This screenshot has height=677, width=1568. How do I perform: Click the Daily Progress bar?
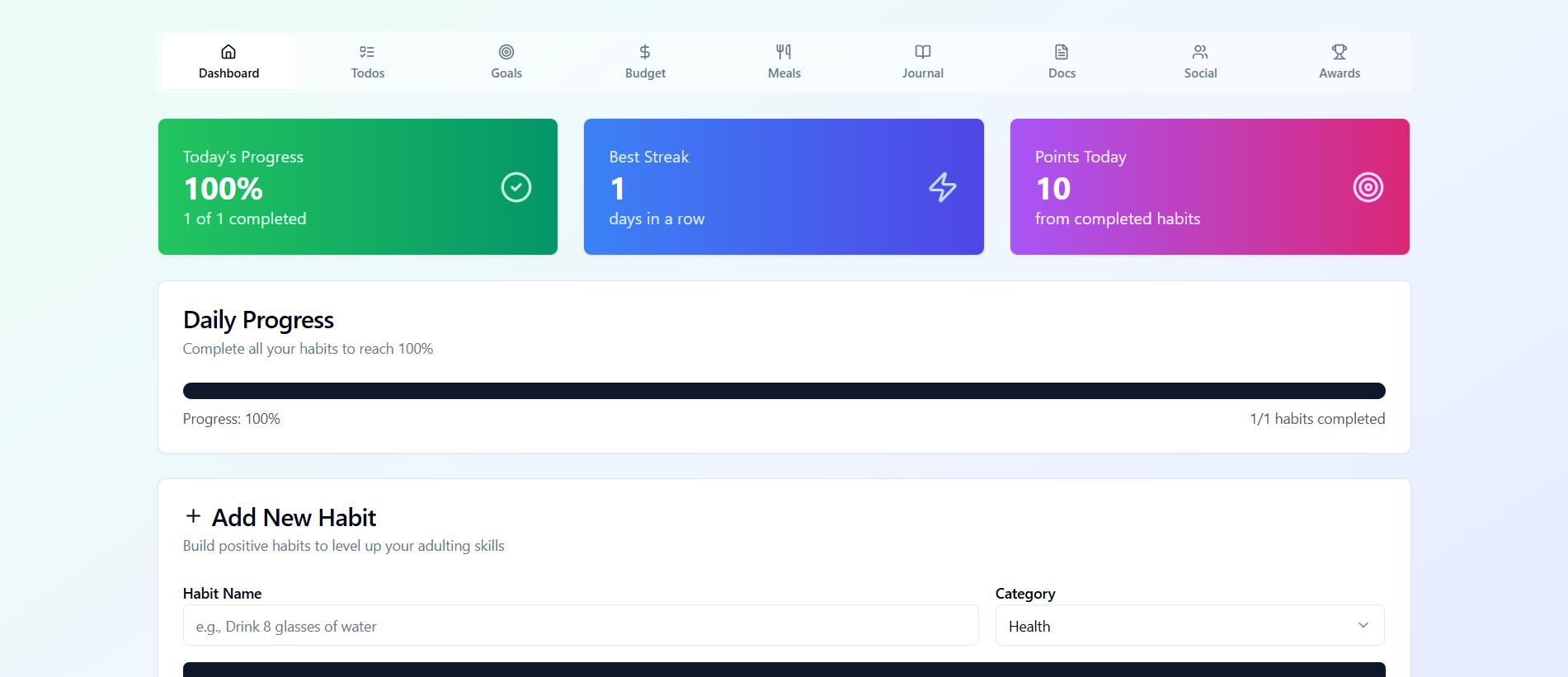click(x=784, y=391)
